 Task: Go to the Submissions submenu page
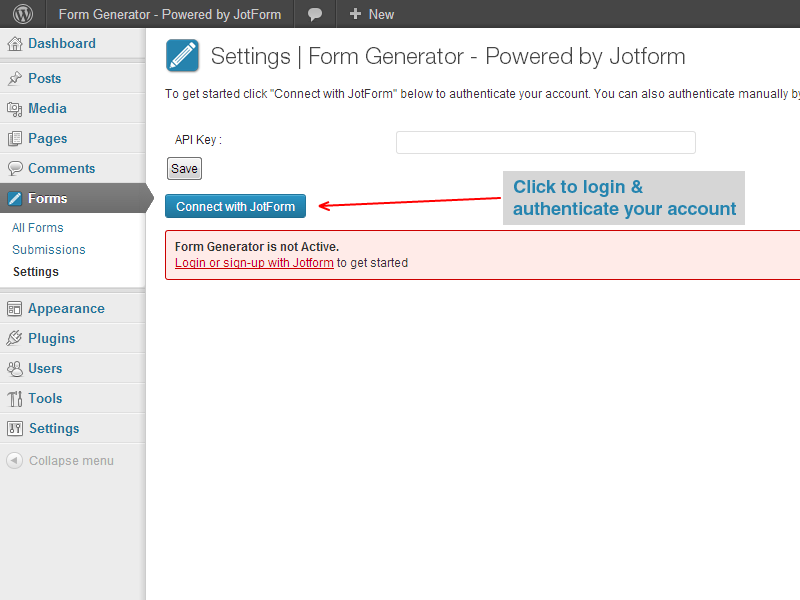click(49, 250)
